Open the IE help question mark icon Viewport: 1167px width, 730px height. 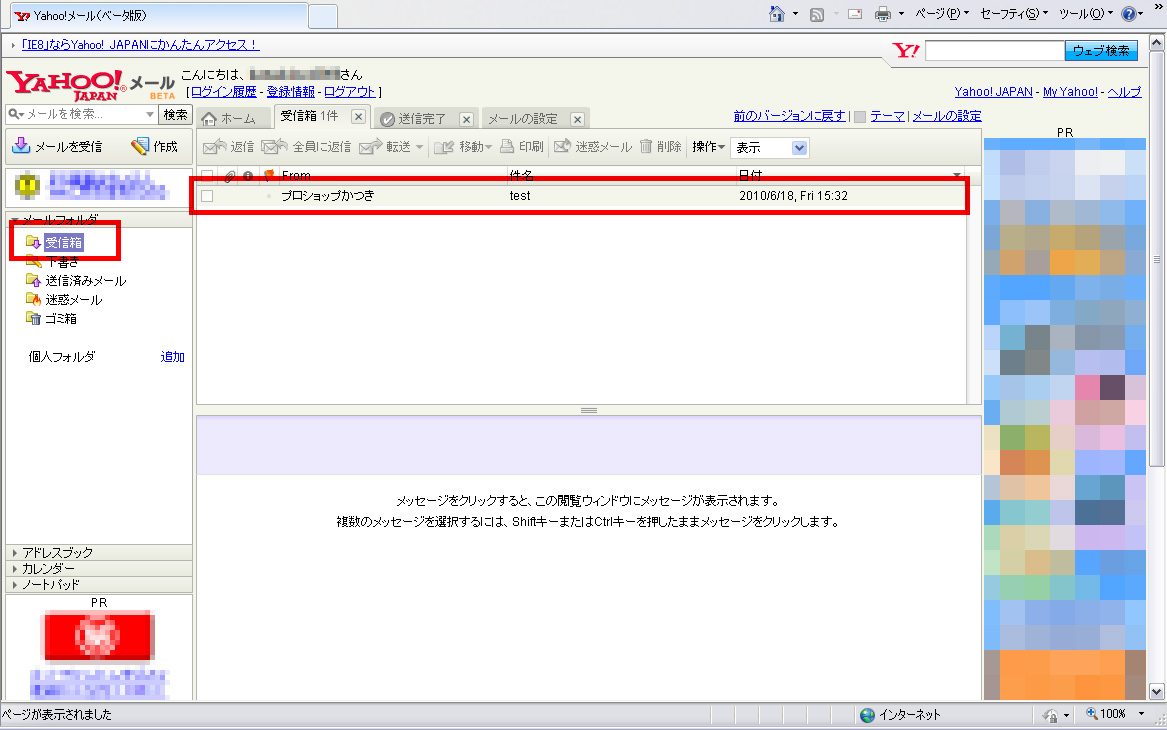(x=1128, y=14)
